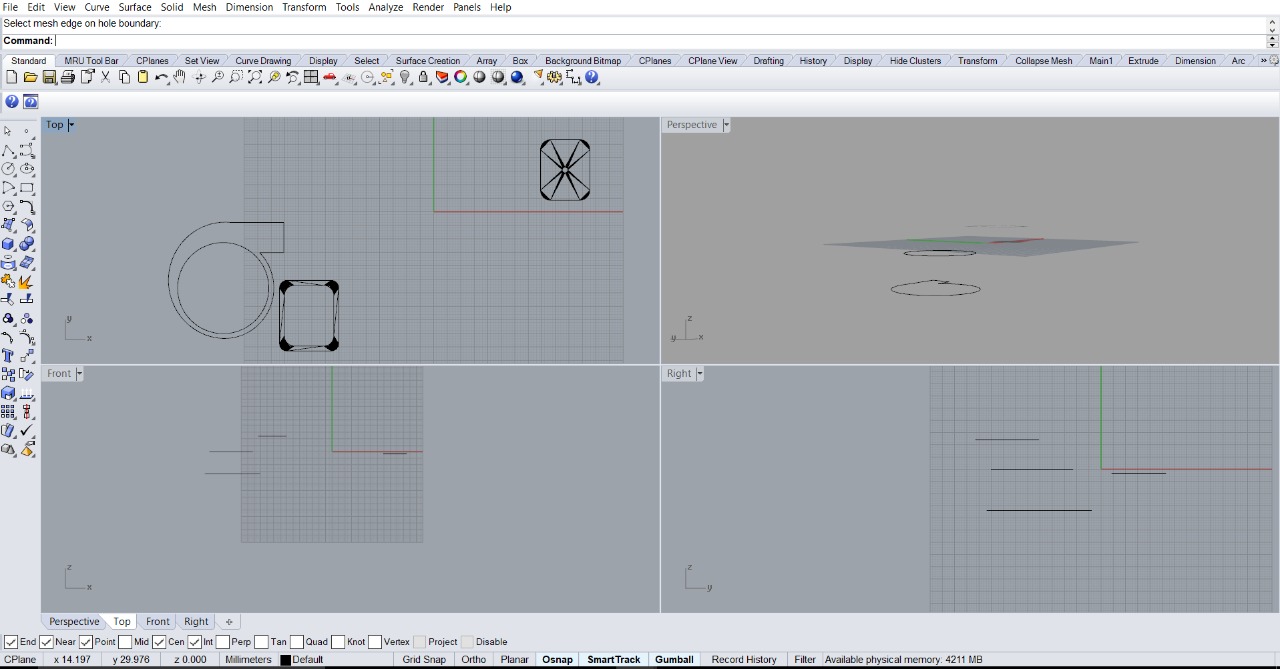The width and height of the screenshot is (1280, 669).
Task: Select the Polyline tool in left sidebar
Action: 8,150
